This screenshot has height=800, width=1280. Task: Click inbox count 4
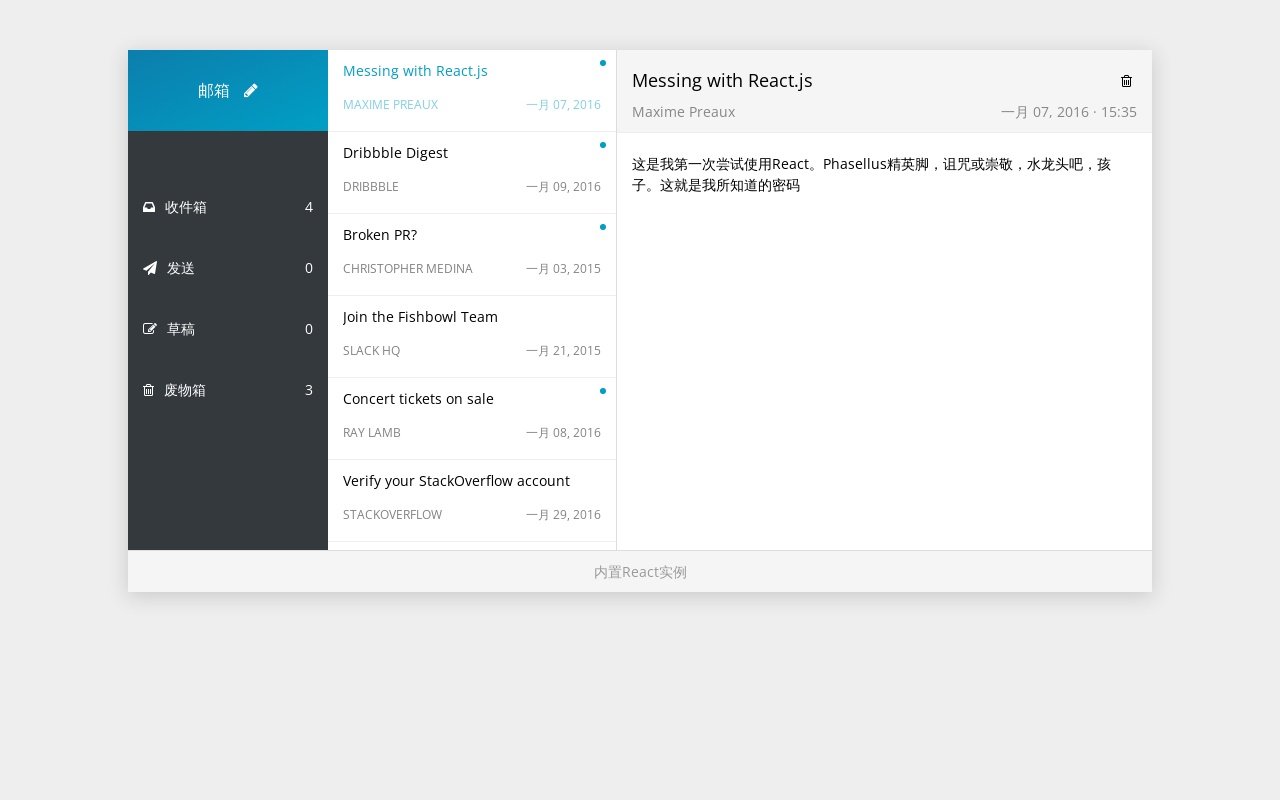[x=309, y=207]
